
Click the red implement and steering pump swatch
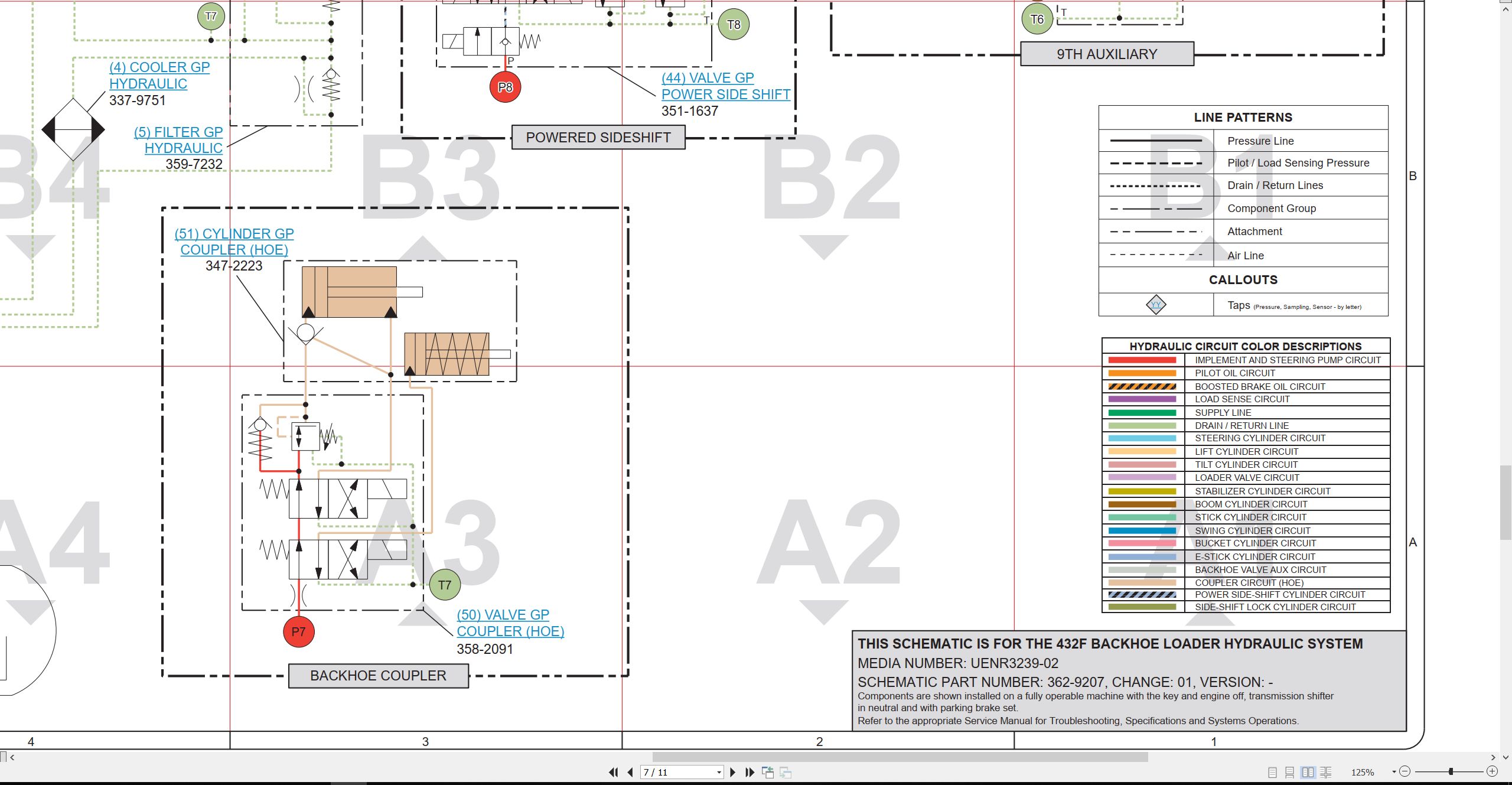[x=1142, y=360]
